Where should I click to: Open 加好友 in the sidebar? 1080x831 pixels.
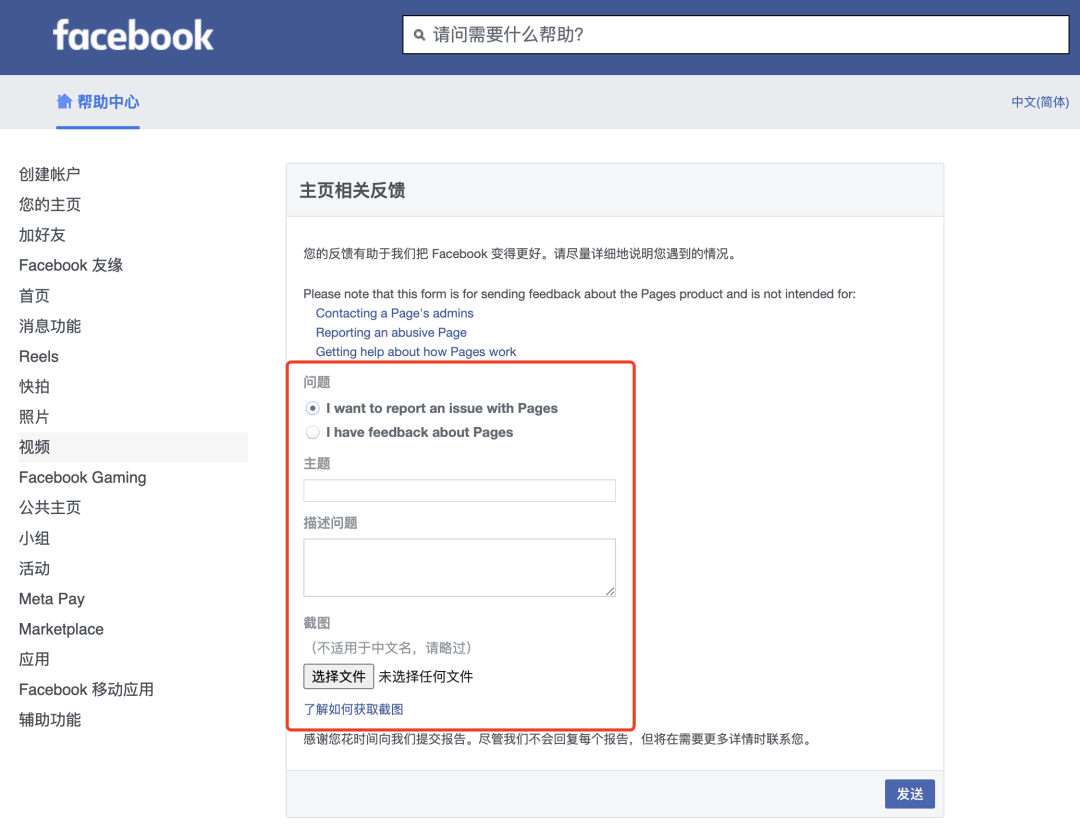(42, 235)
